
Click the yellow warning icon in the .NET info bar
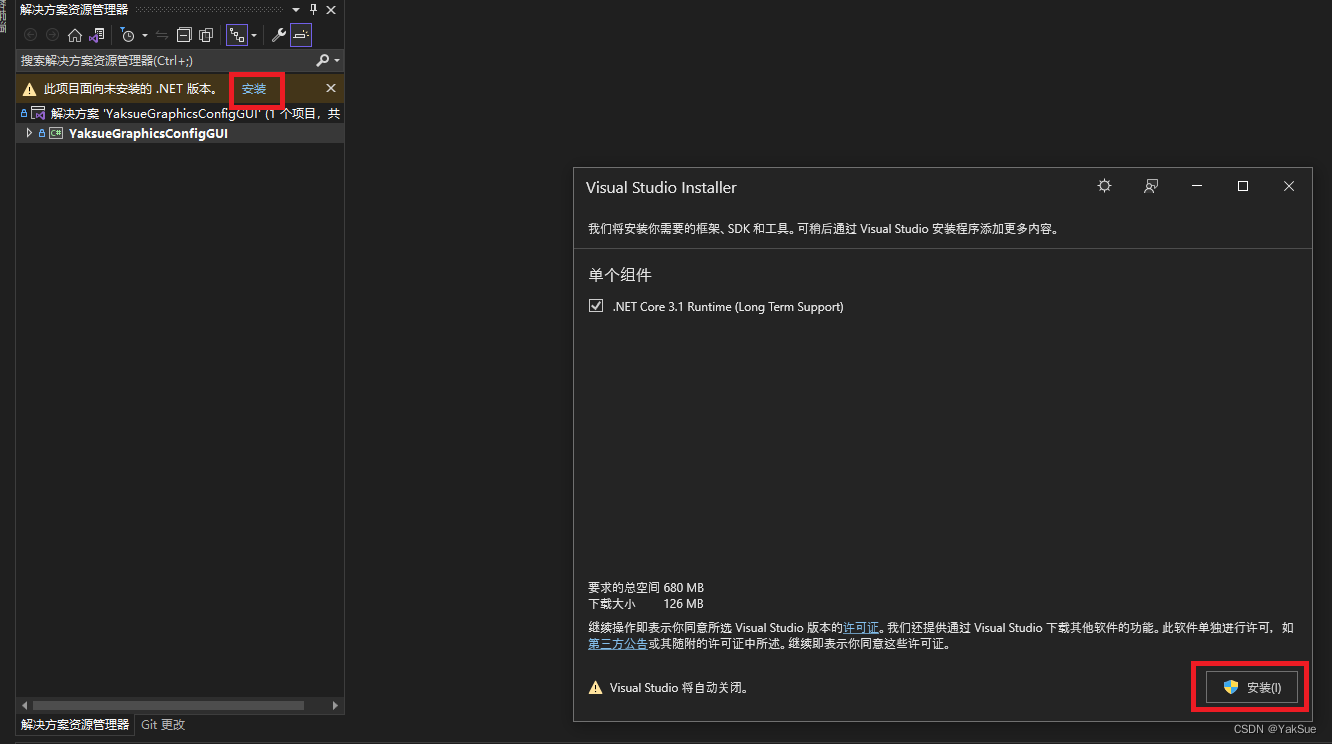click(30, 89)
